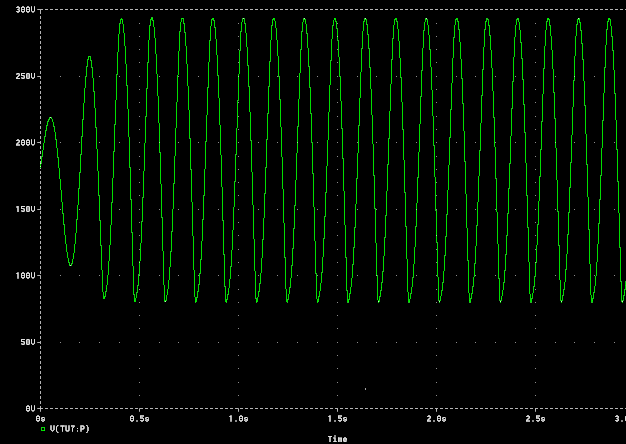Click the 0s label on the time axis
This screenshot has height=444, width=626.
point(41,419)
